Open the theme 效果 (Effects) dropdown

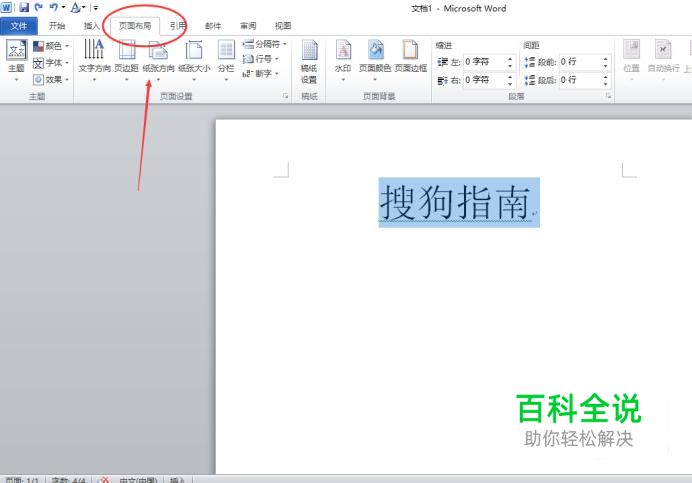(x=51, y=79)
